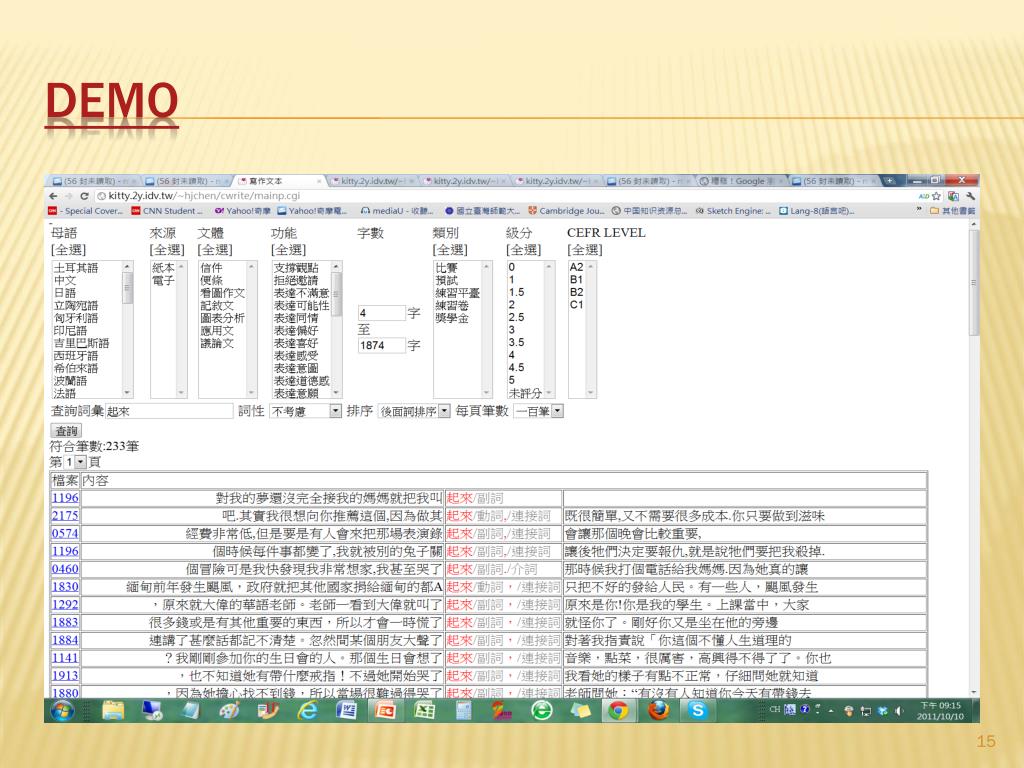Open the Lang-8 bookmark

coord(816,211)
